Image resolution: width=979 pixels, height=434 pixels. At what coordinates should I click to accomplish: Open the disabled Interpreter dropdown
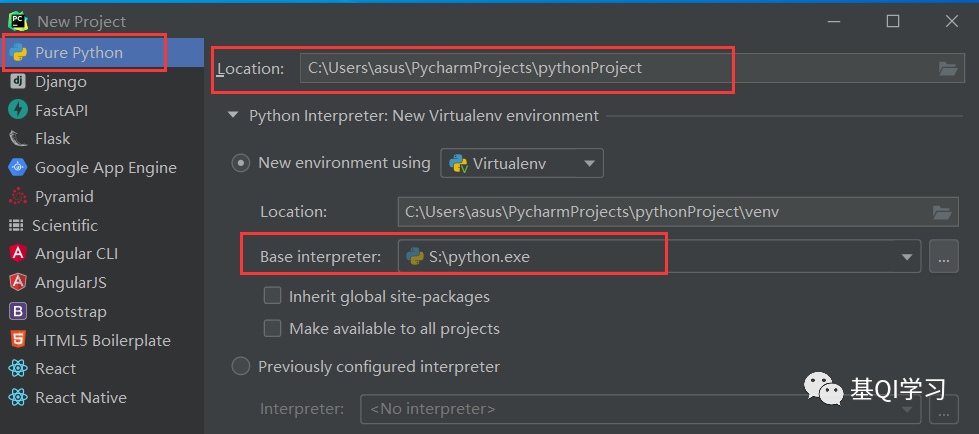click(641, 410)
